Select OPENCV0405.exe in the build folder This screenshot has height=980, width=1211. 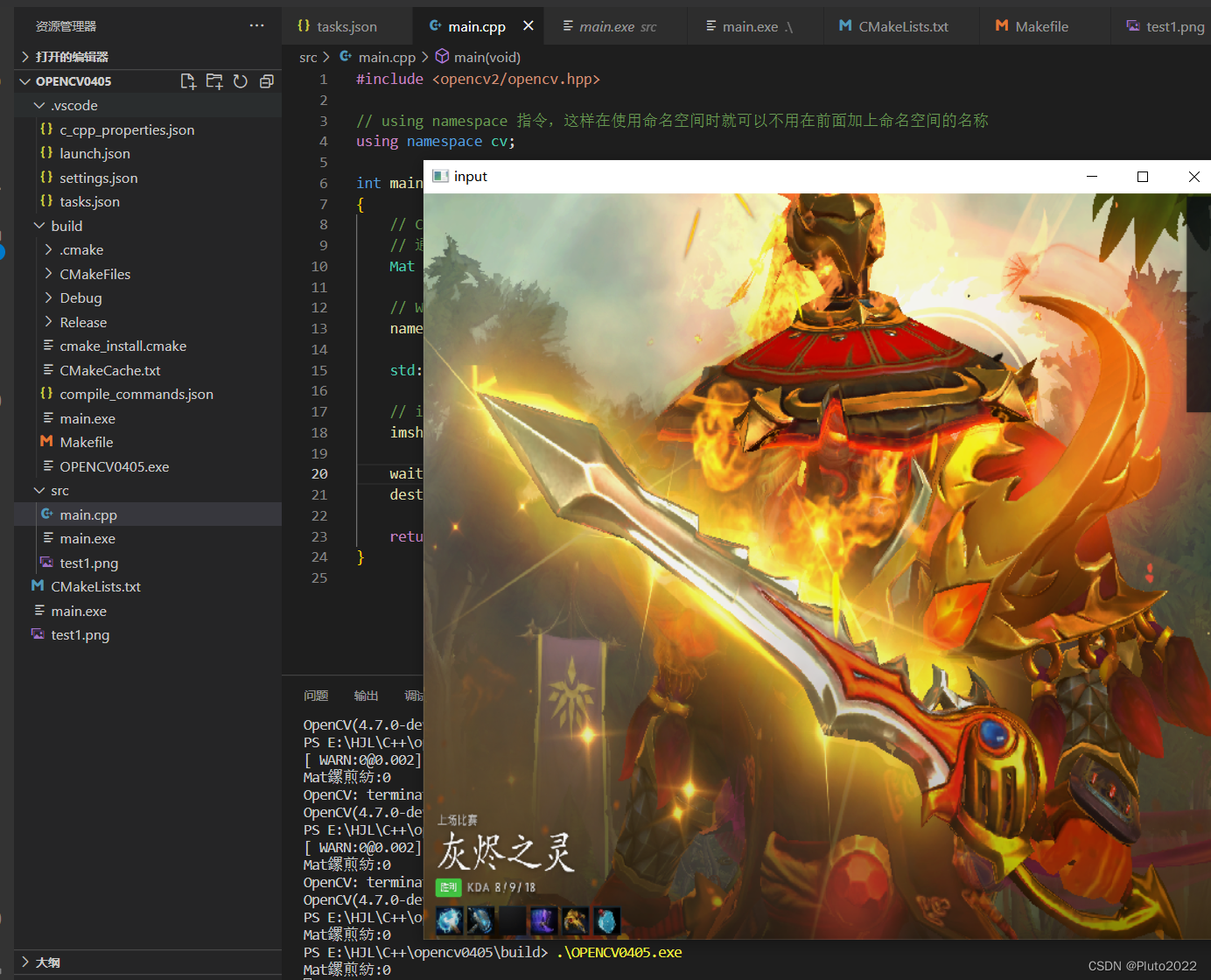114,466
